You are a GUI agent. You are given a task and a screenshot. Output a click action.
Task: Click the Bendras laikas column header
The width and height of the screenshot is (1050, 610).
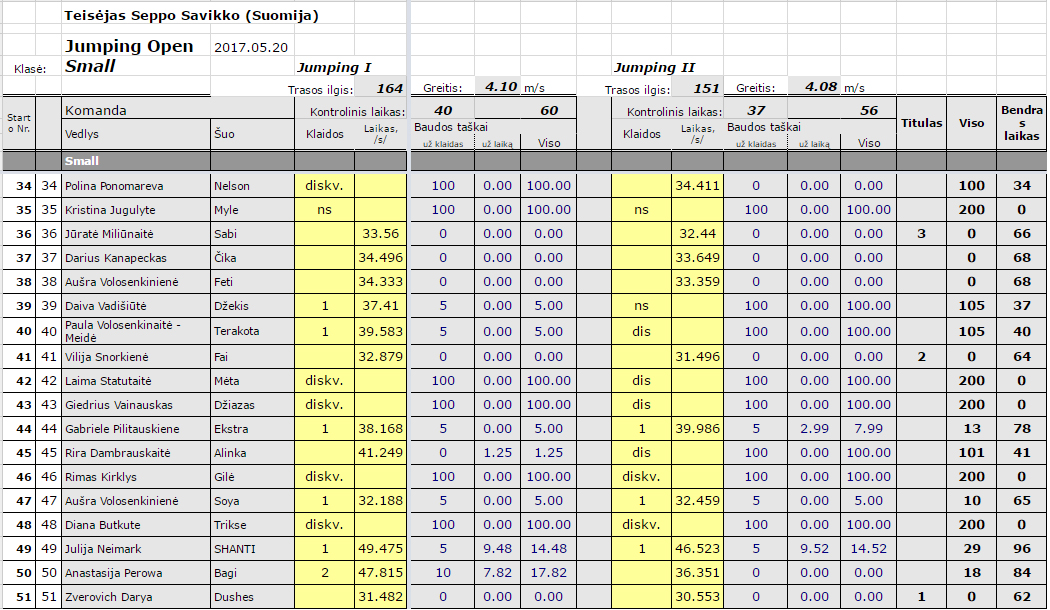tap(1021, 123)
